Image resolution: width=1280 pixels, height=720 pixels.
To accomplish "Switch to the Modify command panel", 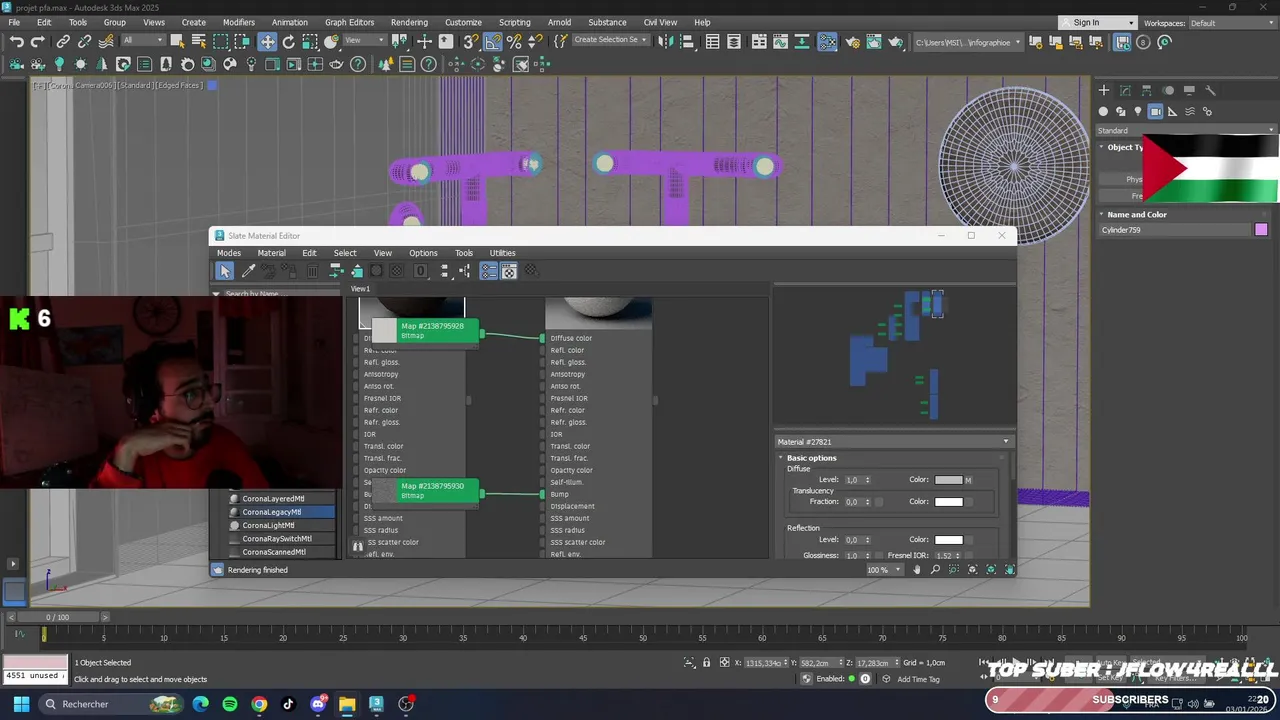I will [x=1125, y=90].
